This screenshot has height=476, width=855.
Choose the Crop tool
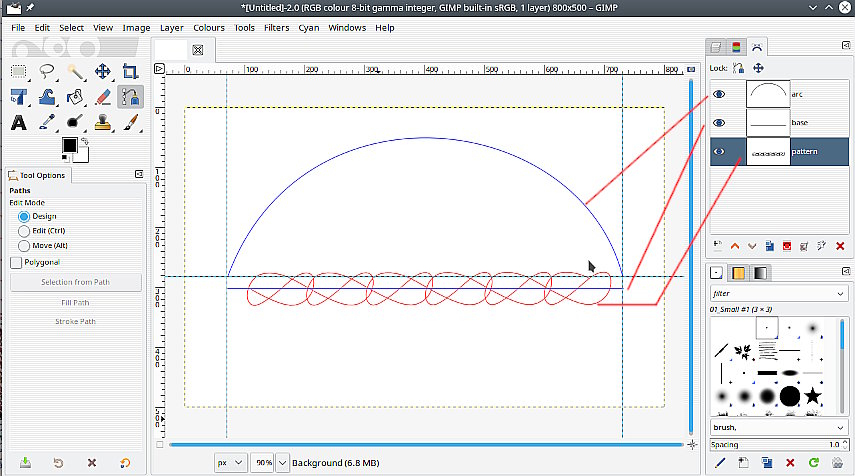coord(130,71)
